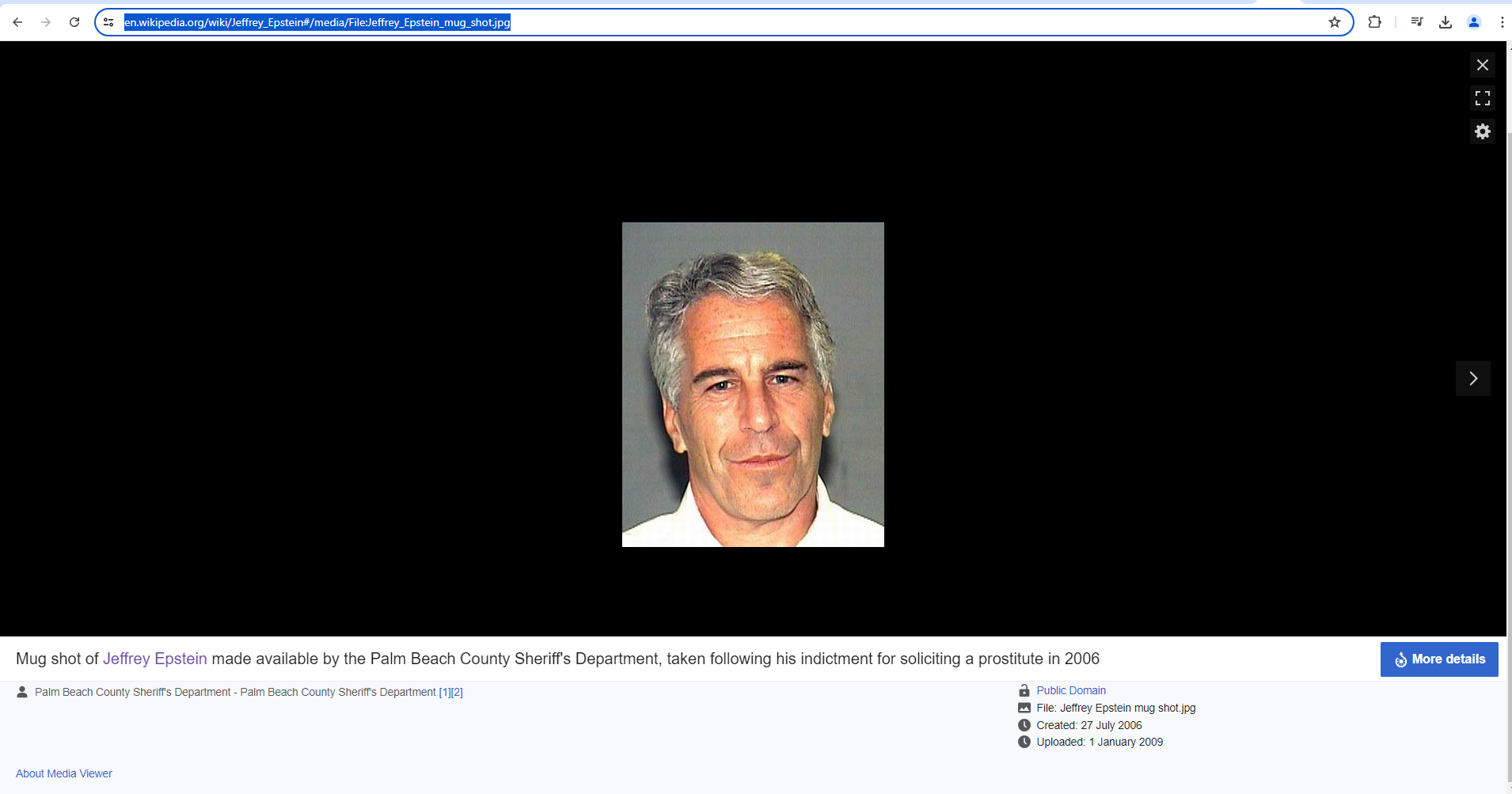Show browser downloads

pos(1445,22)
